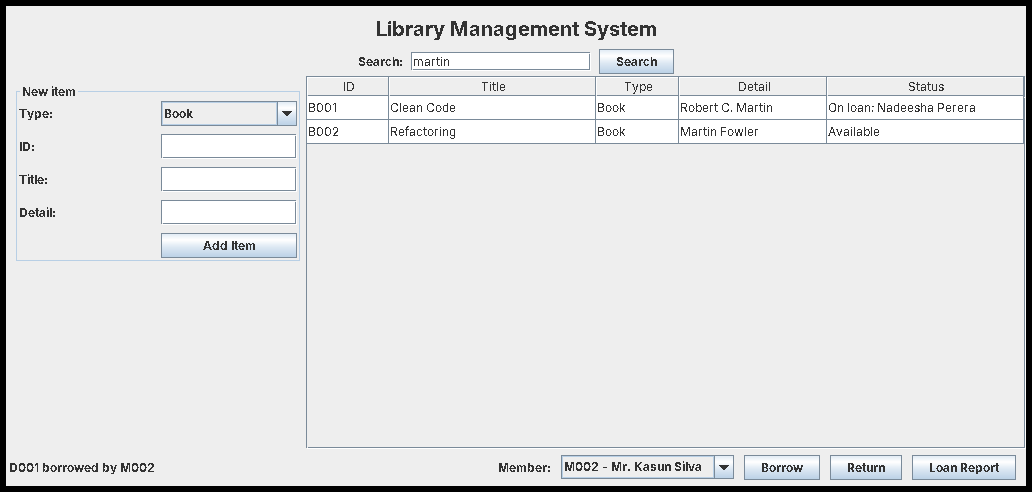Click the status message D001 borrowed by M002
This screenshot has height=492, width=1032.
point(82,468)
